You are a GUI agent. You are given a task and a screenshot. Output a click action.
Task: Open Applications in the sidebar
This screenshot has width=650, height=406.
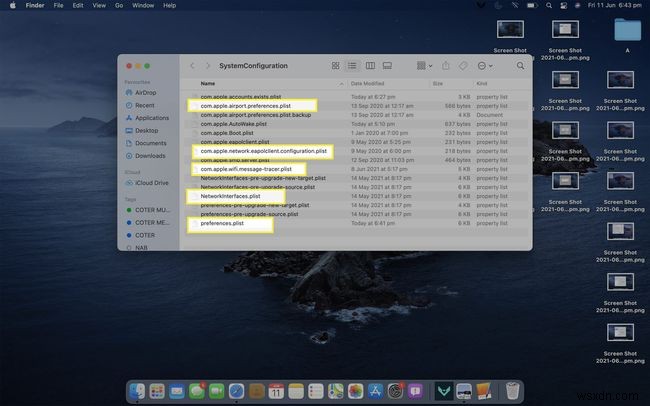point(147,118)
